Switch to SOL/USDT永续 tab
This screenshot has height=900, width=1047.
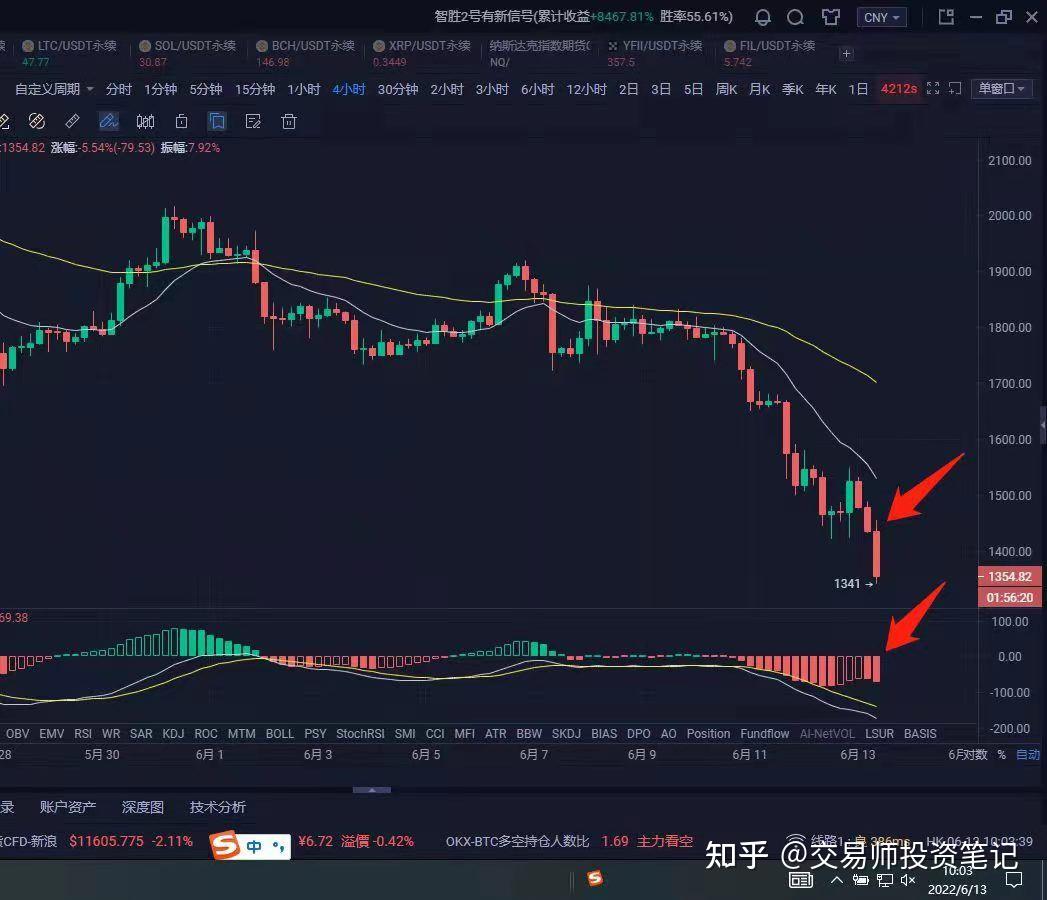point(188,53)
